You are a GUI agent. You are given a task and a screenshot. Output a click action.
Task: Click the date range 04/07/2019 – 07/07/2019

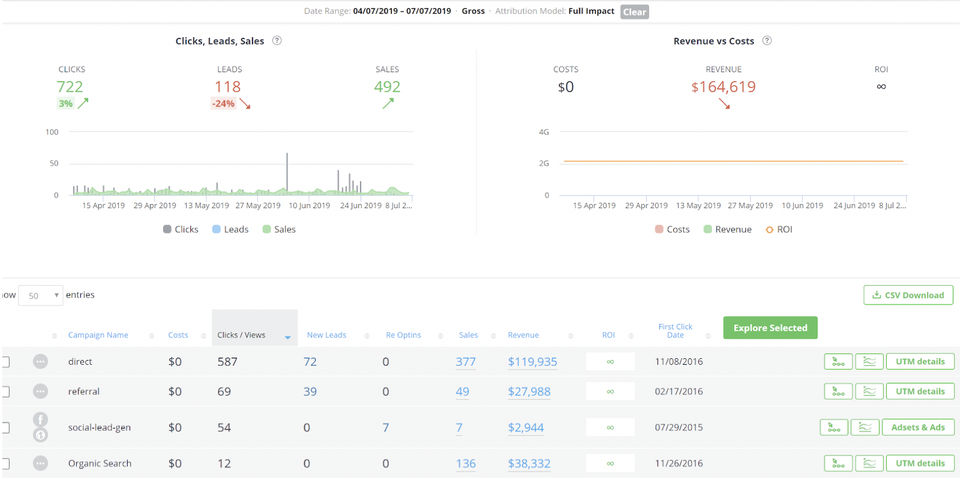[x=403, y=12]
